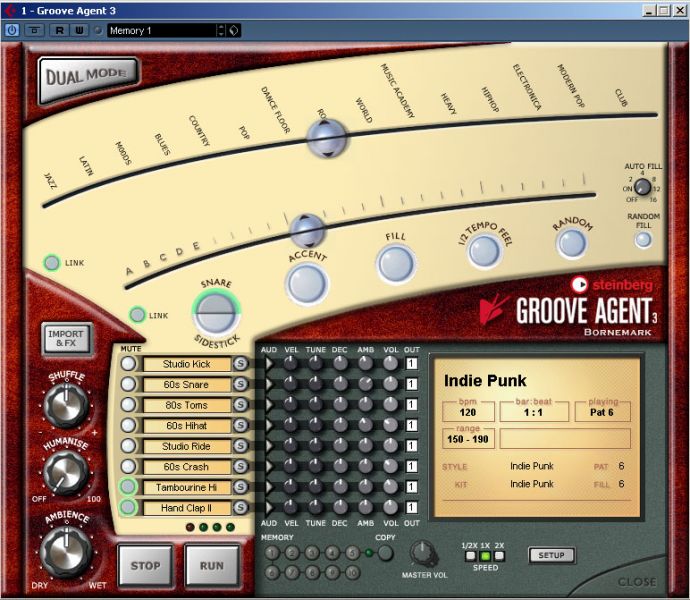Audition Studio Kick with AUD arrow
This screenshot has width=690, height=600.
(268, 364)
